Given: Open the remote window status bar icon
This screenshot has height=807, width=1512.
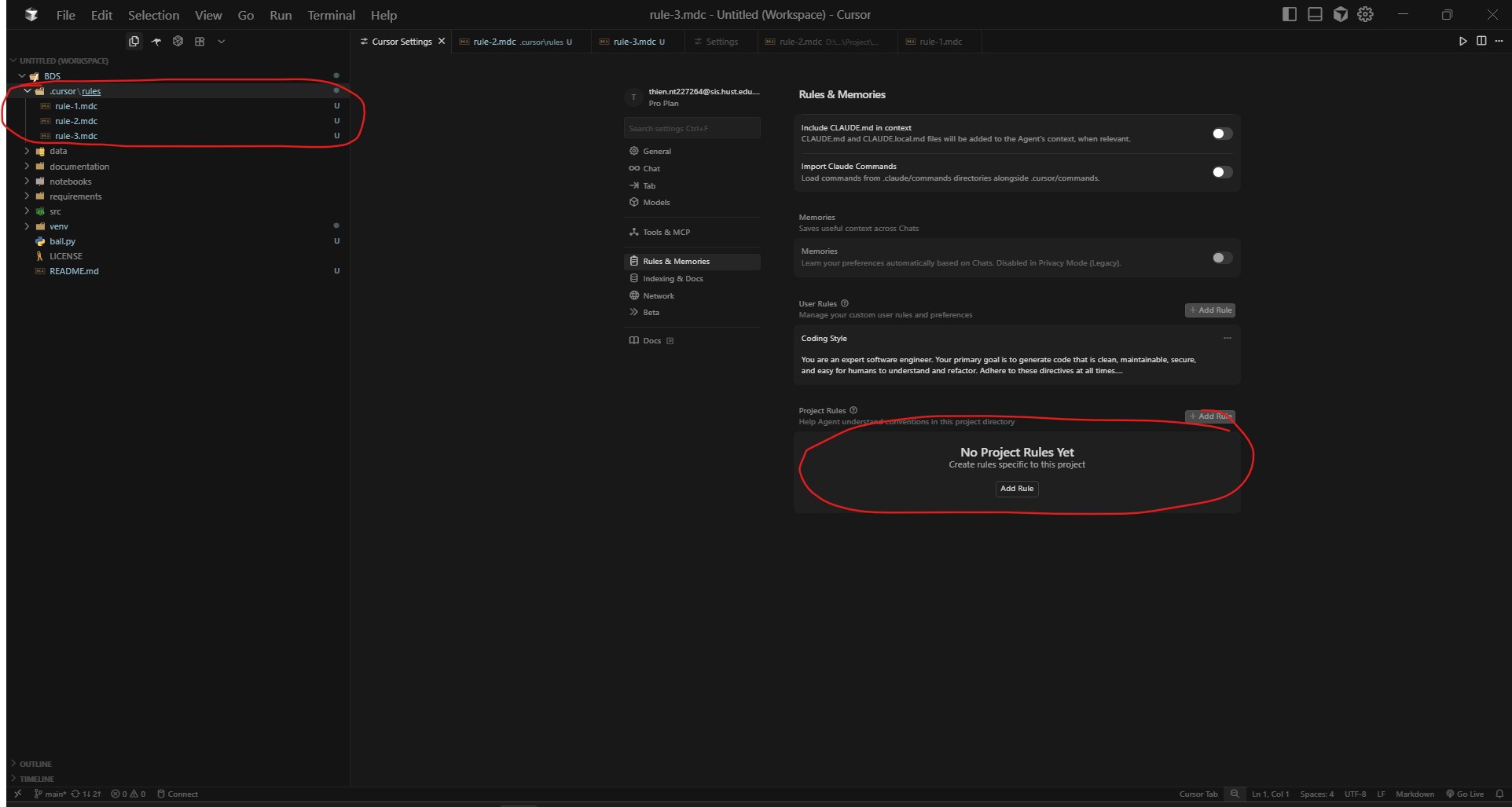Looking at the screenshot, I should [18, 794].
